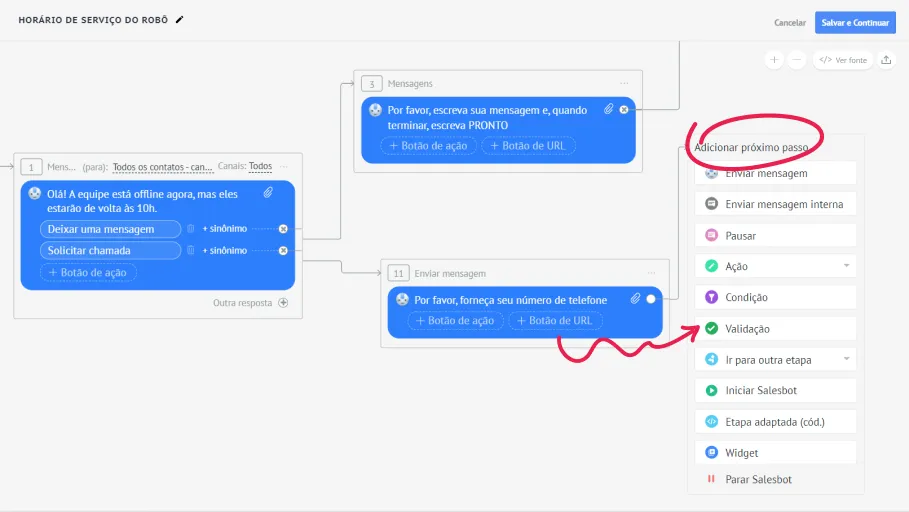Click the Parar Salesbot pause icon
909x512 pixels.
tap(711, 479)
